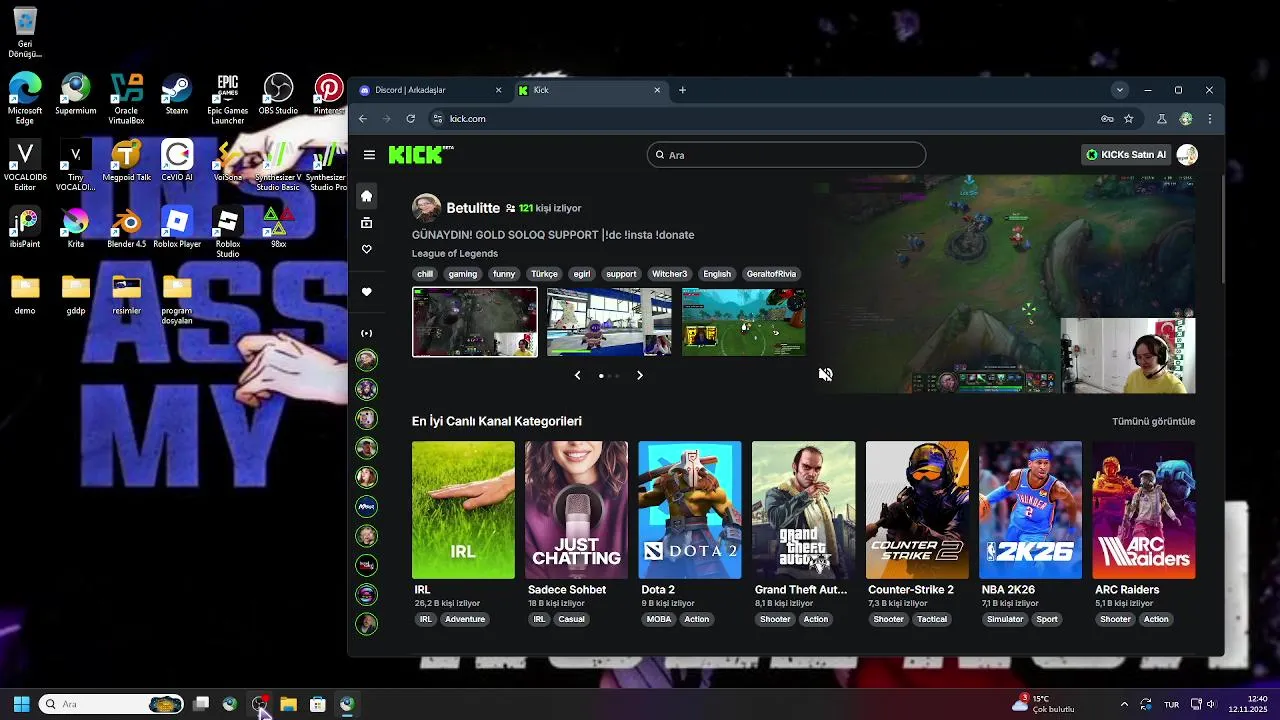This screenshot has width=1280, height=720.
Task: Unmute the featured stream player
Action: coord(825,374)
